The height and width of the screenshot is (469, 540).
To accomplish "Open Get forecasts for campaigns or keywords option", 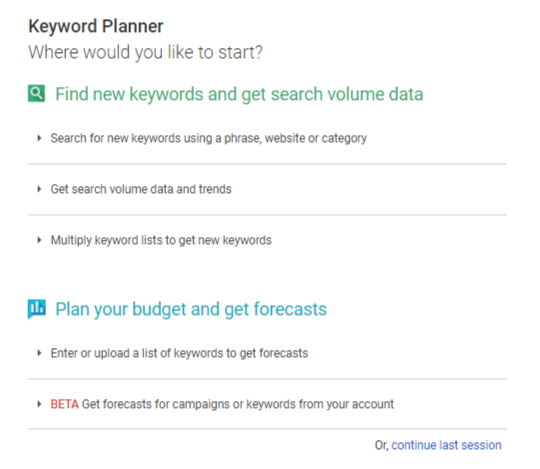I will (x=238, y=404).
